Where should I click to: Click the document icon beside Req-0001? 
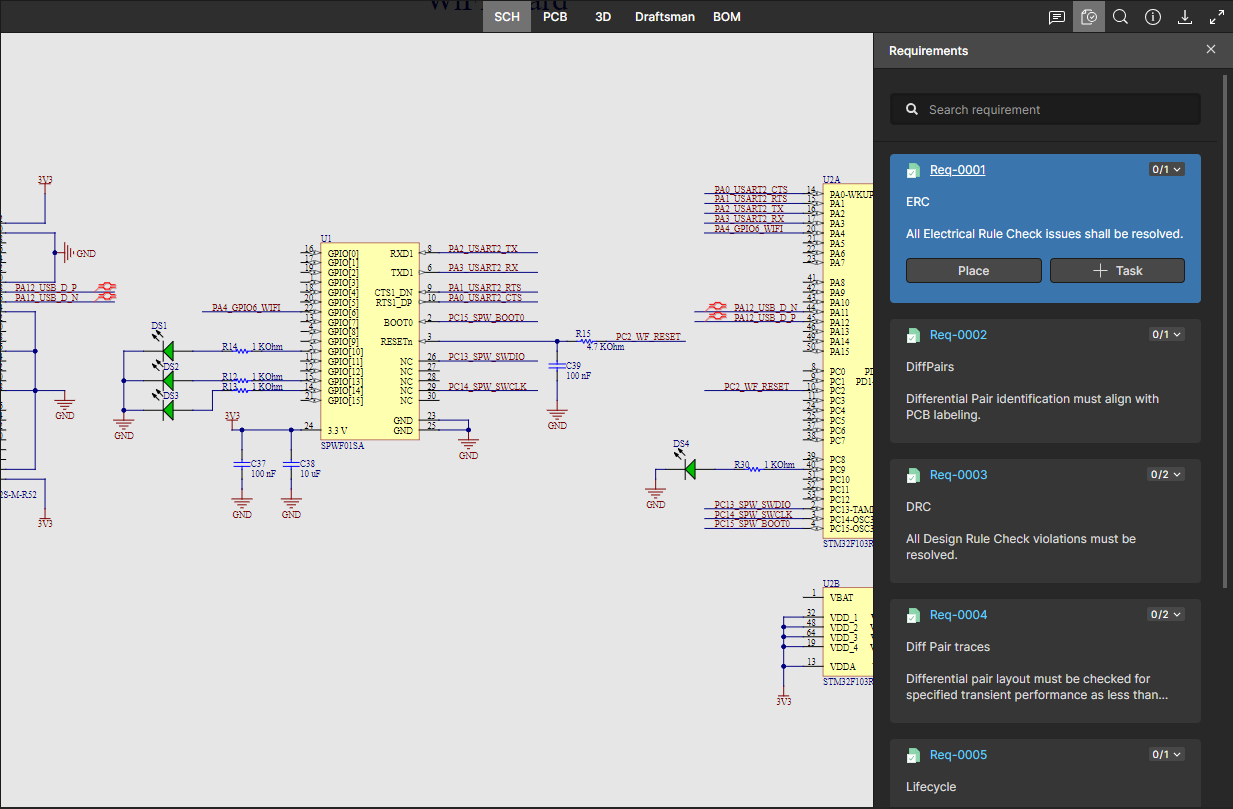913,171
